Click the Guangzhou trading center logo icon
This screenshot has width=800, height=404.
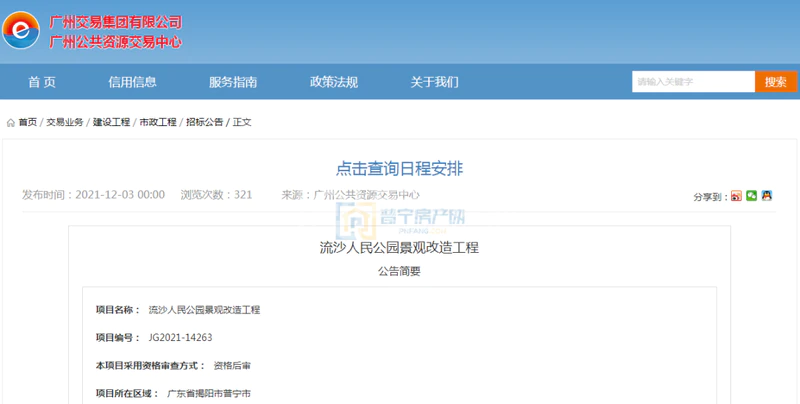coord(21,30)
